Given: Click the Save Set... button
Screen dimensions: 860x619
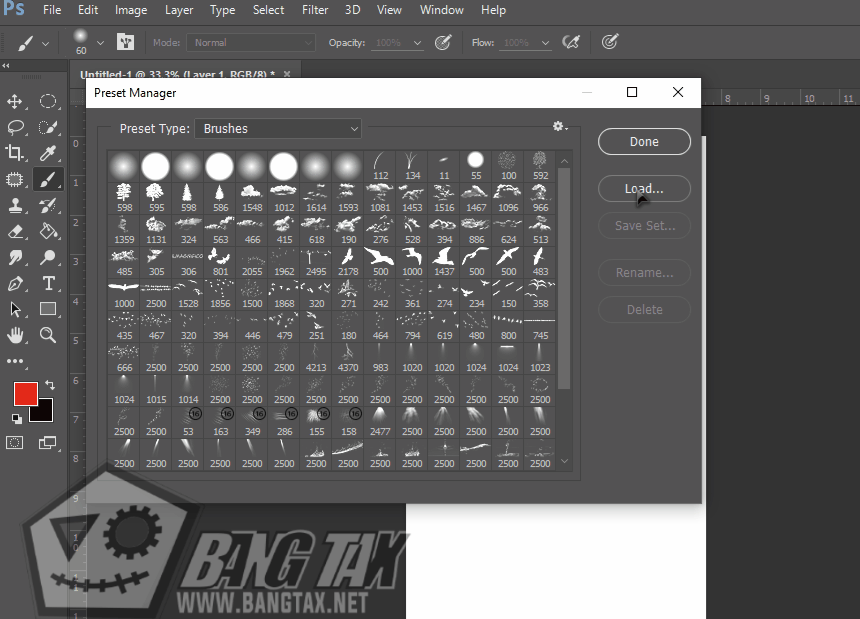Looking at the screenshot, I should point(644,226).
